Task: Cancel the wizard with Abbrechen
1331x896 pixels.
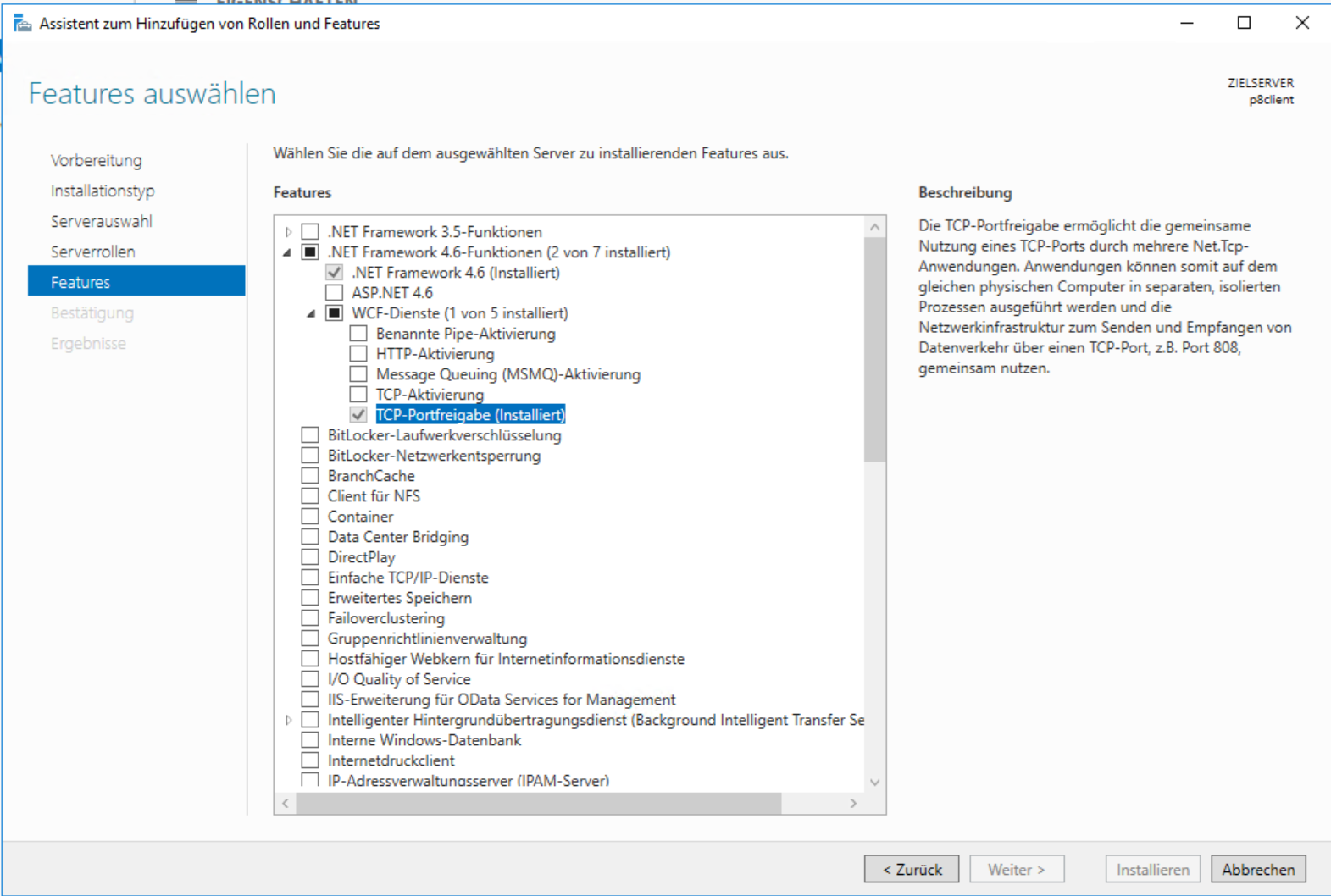Action: pos(1258,869)
